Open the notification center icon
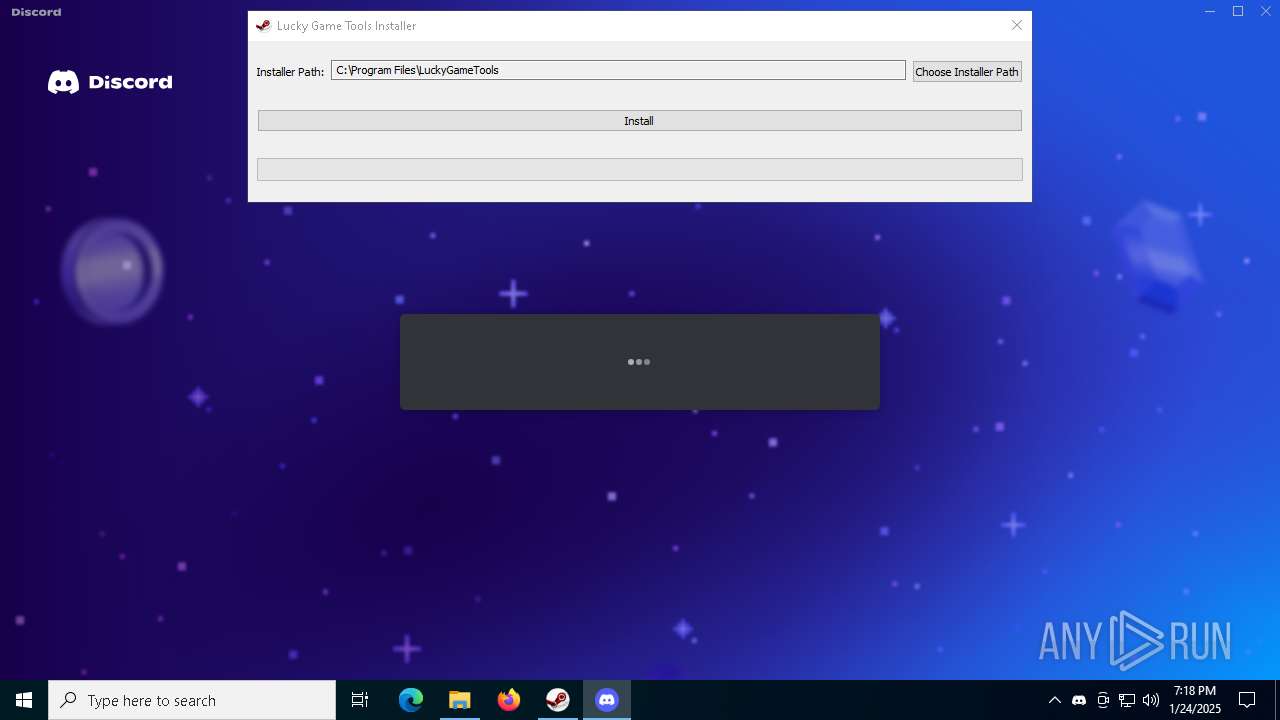Viewport: 1280px width, 720px height. point(1247,700)
